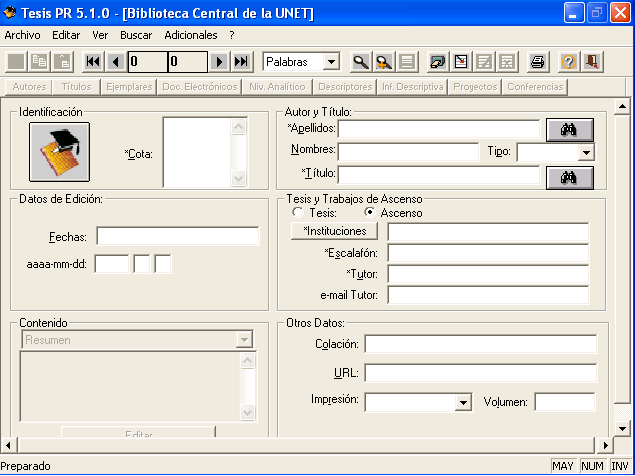Open the Palabras search dropdown

tap(332, 62)
